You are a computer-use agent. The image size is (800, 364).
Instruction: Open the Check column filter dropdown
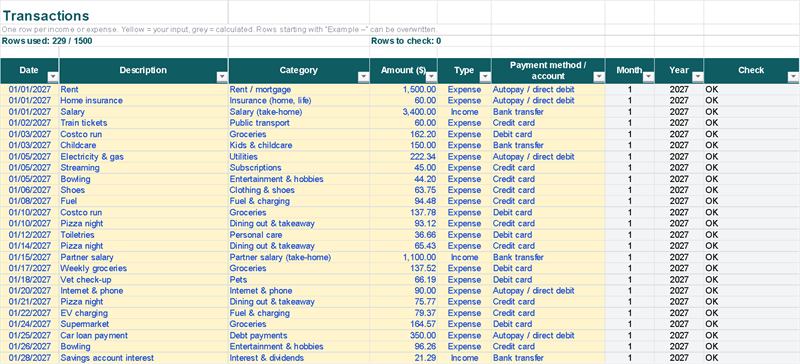[x=793, y=77]
